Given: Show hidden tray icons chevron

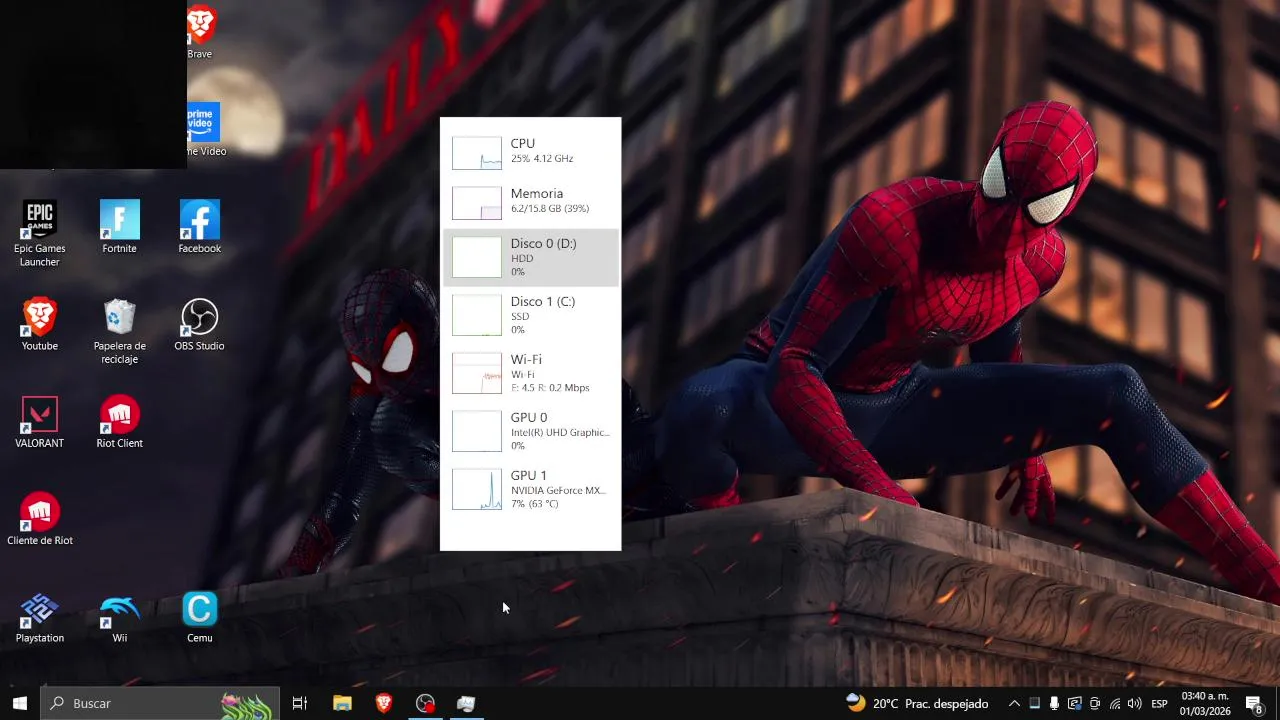Looking at the screenshot, I should 1014,704.
